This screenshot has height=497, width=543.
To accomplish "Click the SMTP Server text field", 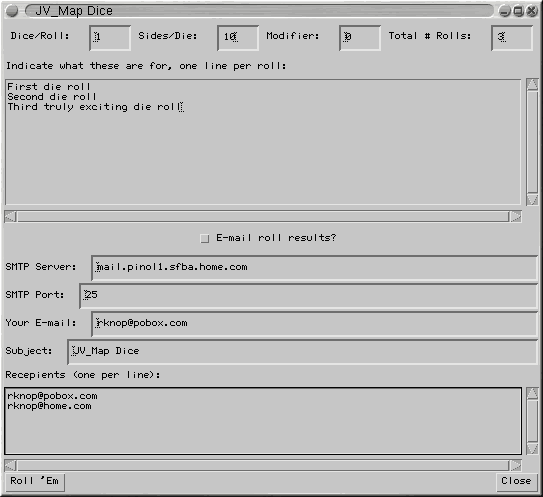I will 314,268.
